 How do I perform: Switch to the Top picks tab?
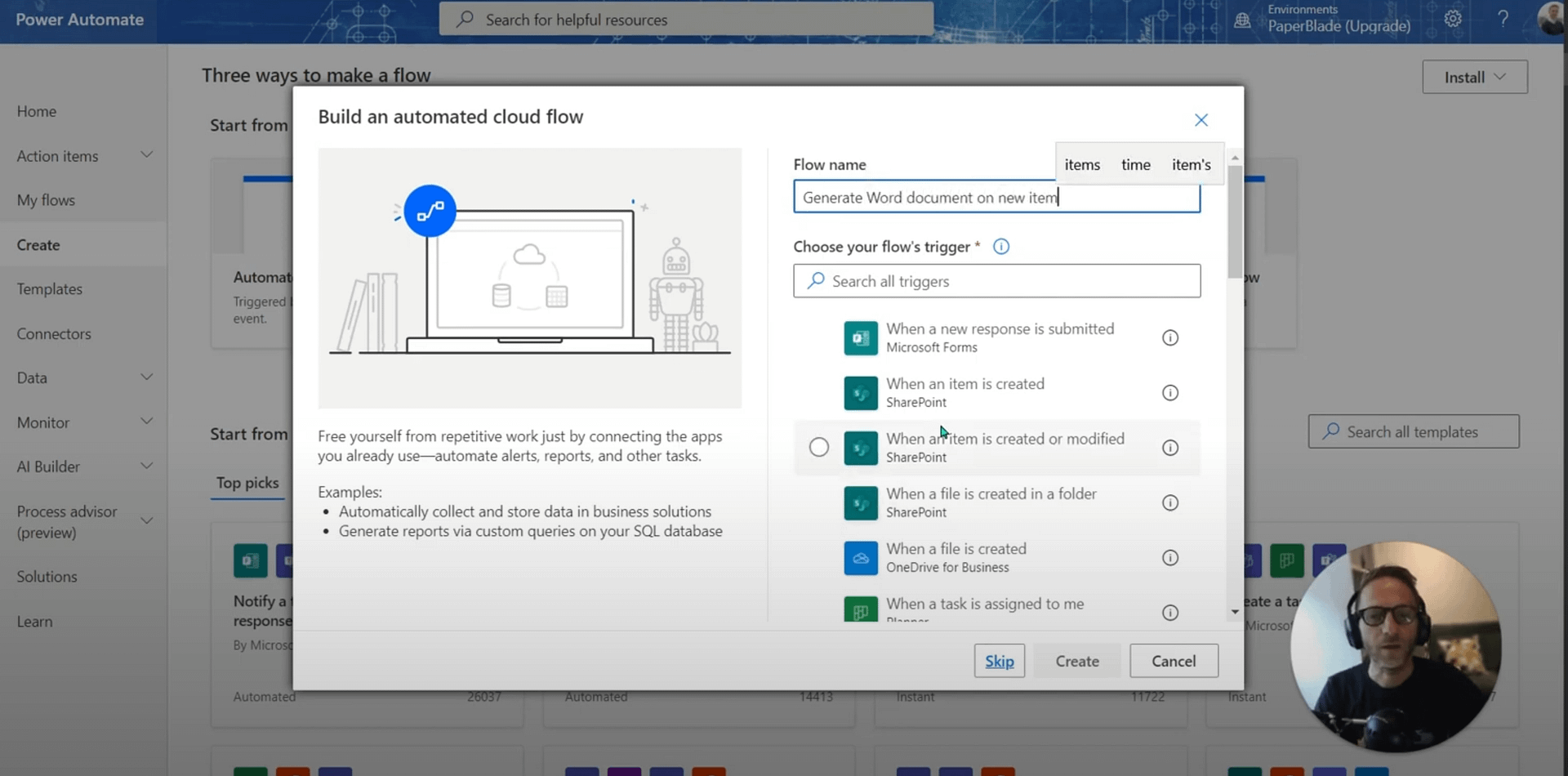click(x=247, y=483)
